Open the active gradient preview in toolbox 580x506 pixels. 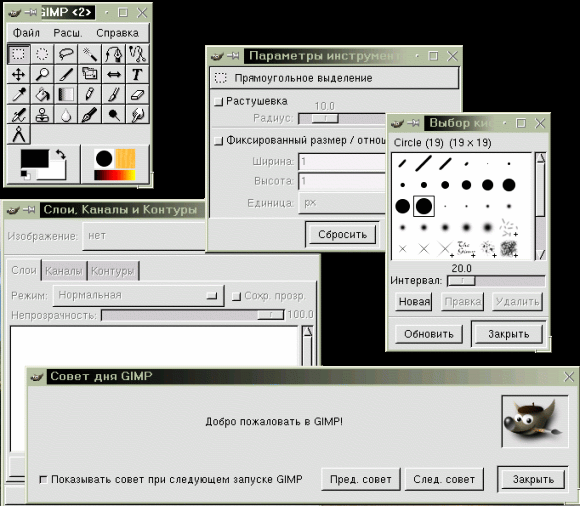tap(115, 175)
